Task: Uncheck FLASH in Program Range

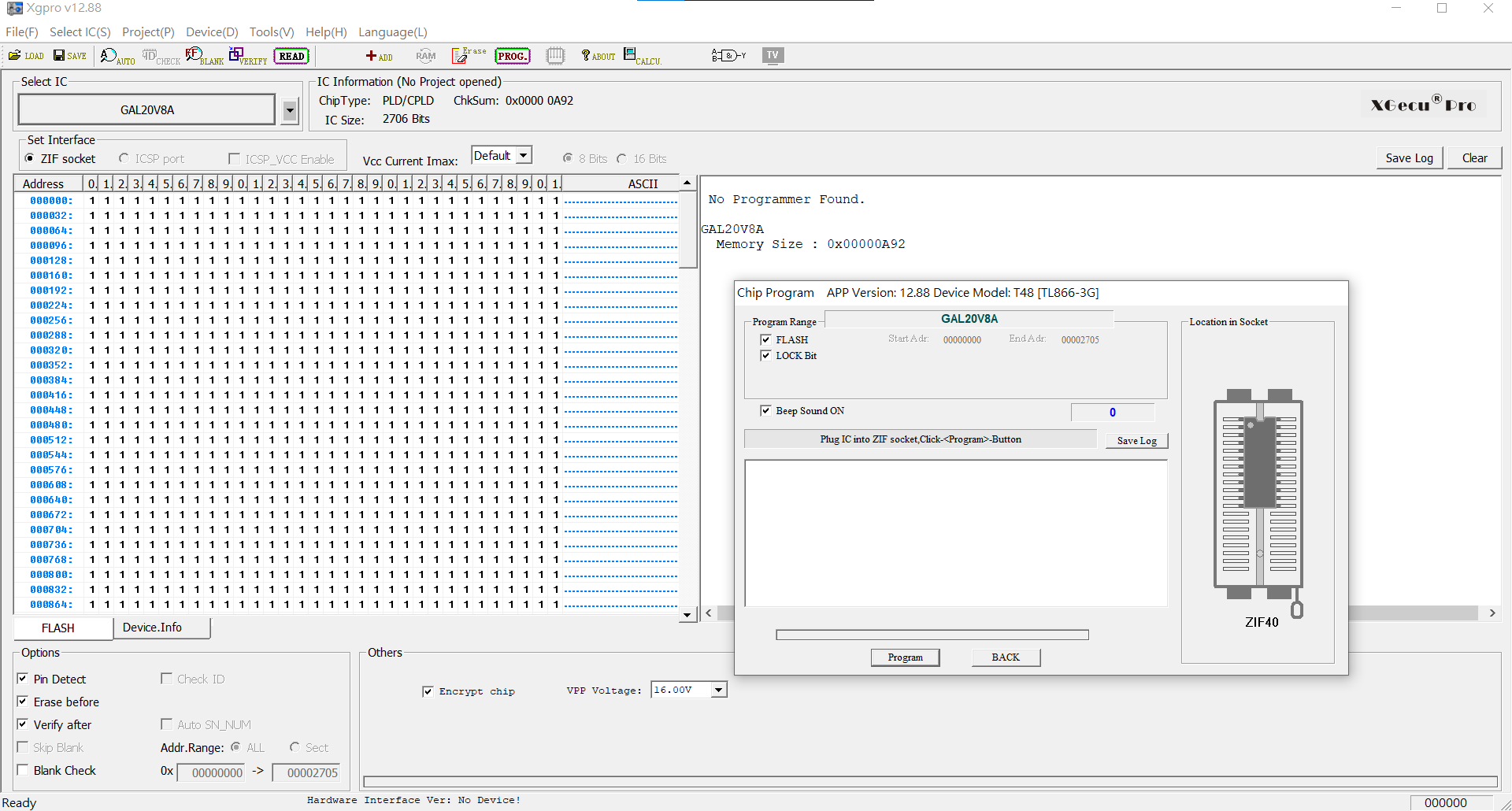Action: click(x=765, y=340)
